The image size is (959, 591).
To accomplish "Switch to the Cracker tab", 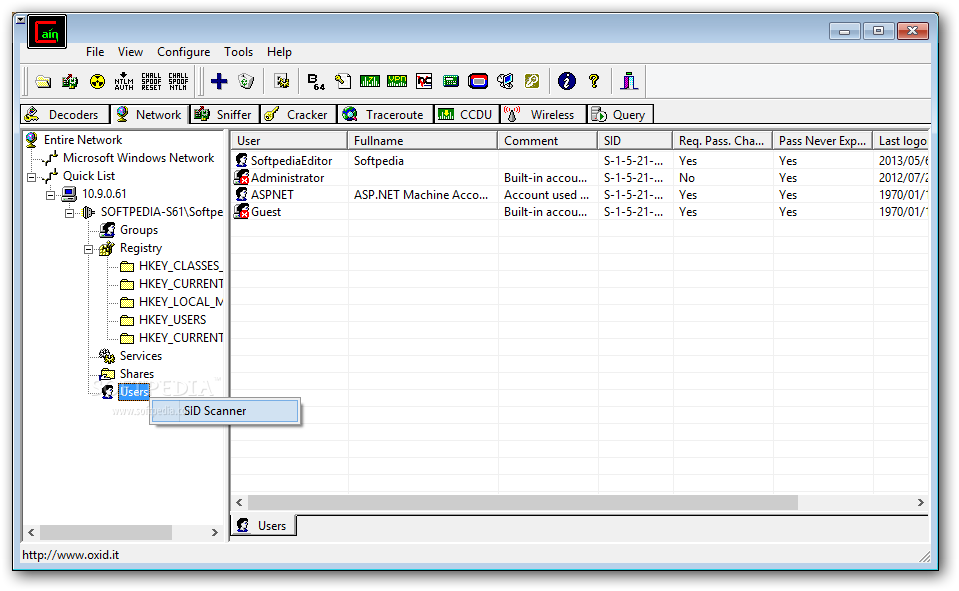I will coord(298,114).
